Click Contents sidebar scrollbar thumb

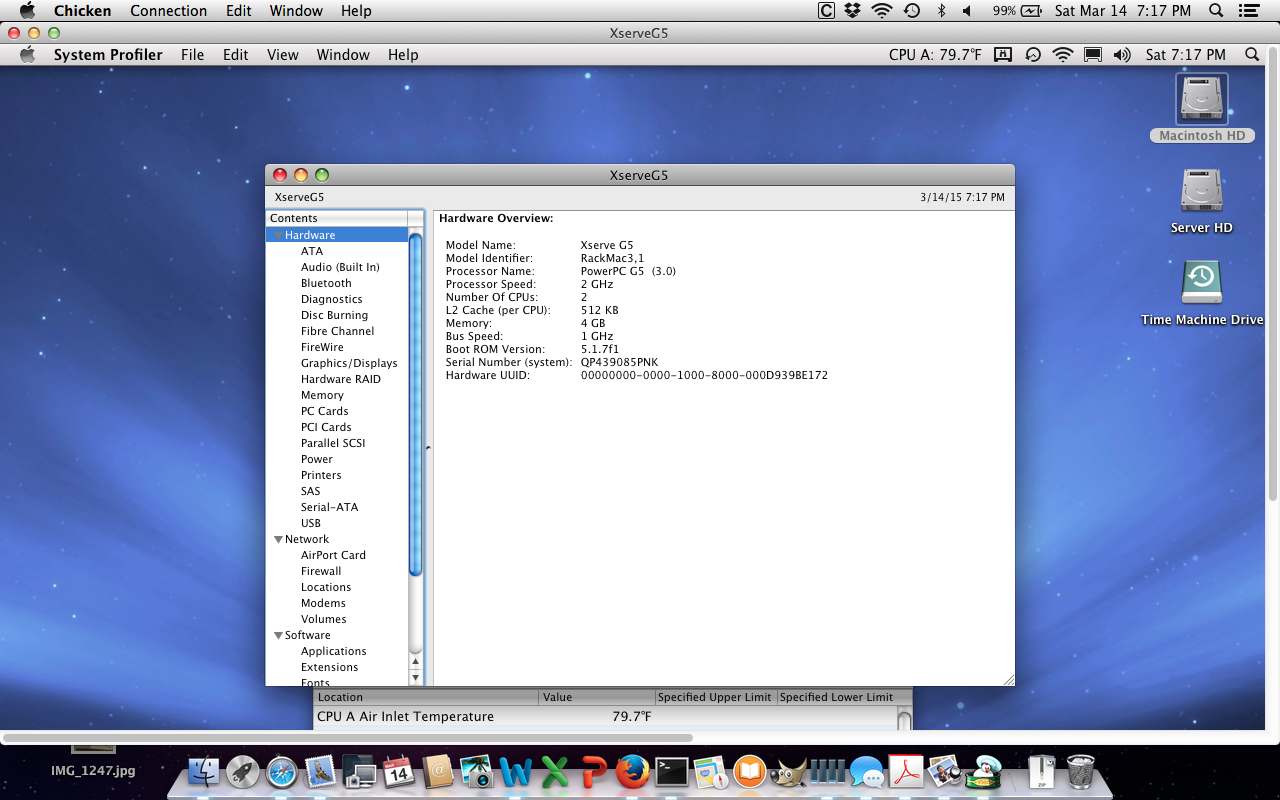416,404
